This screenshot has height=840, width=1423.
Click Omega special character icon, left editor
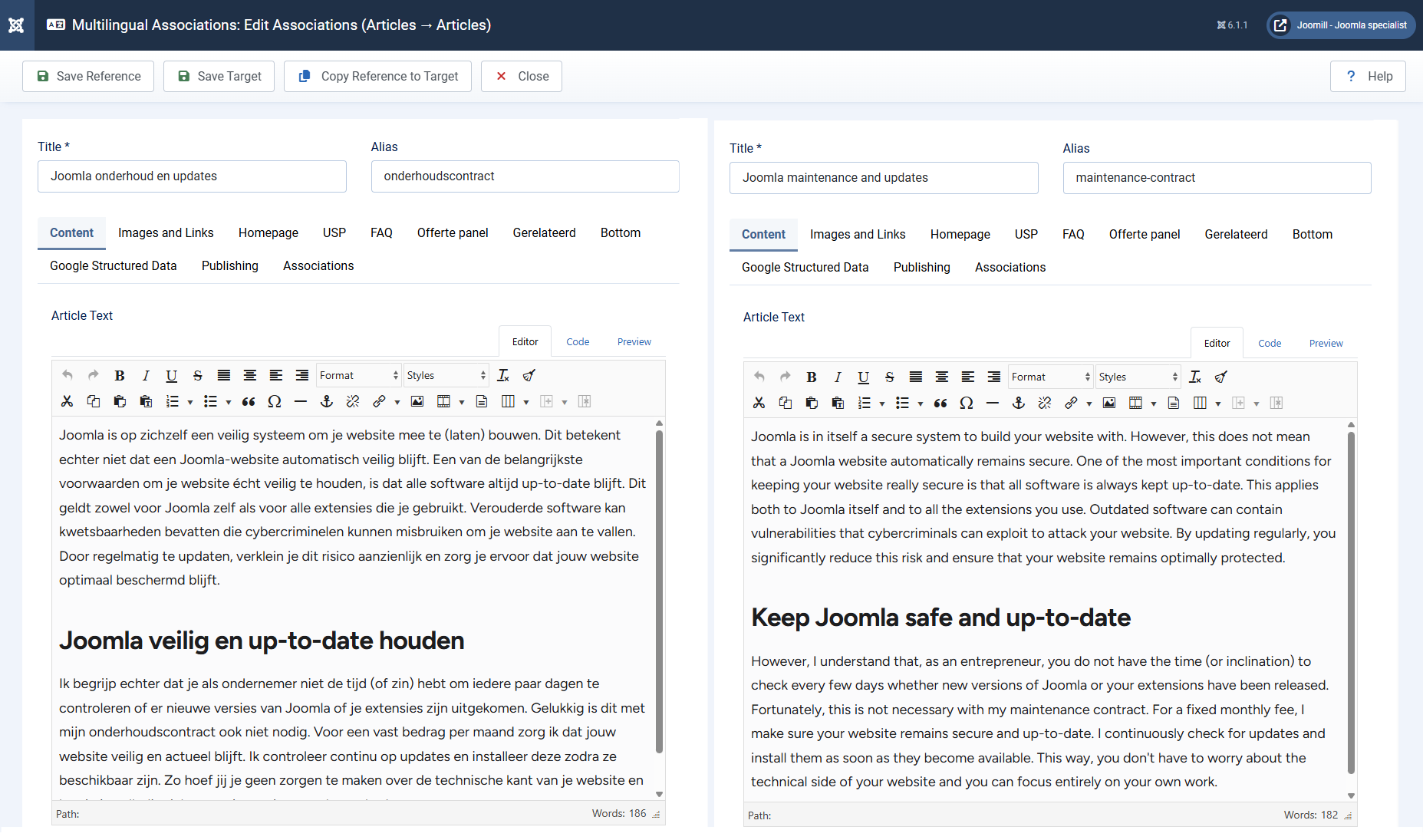[x=275, y=401]
